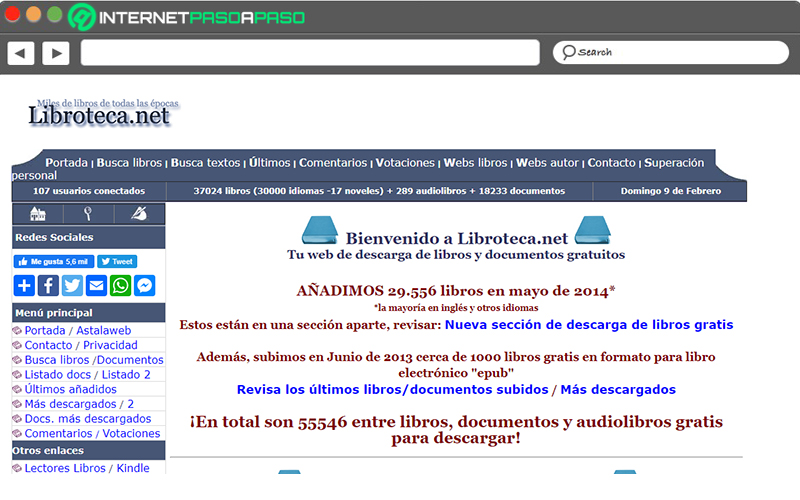Open Votaciones in top navigation
Screen dimensions: 800x500
point(405,163)
